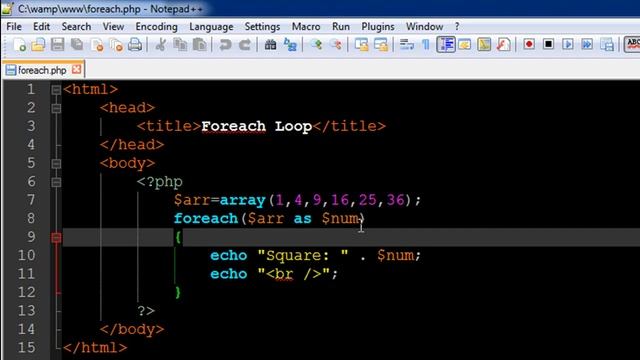Image resolution: width=640 pixels, height=360 pixels.
Task: Click the user-defined language toolbar icon
Action: pos(464,44)
